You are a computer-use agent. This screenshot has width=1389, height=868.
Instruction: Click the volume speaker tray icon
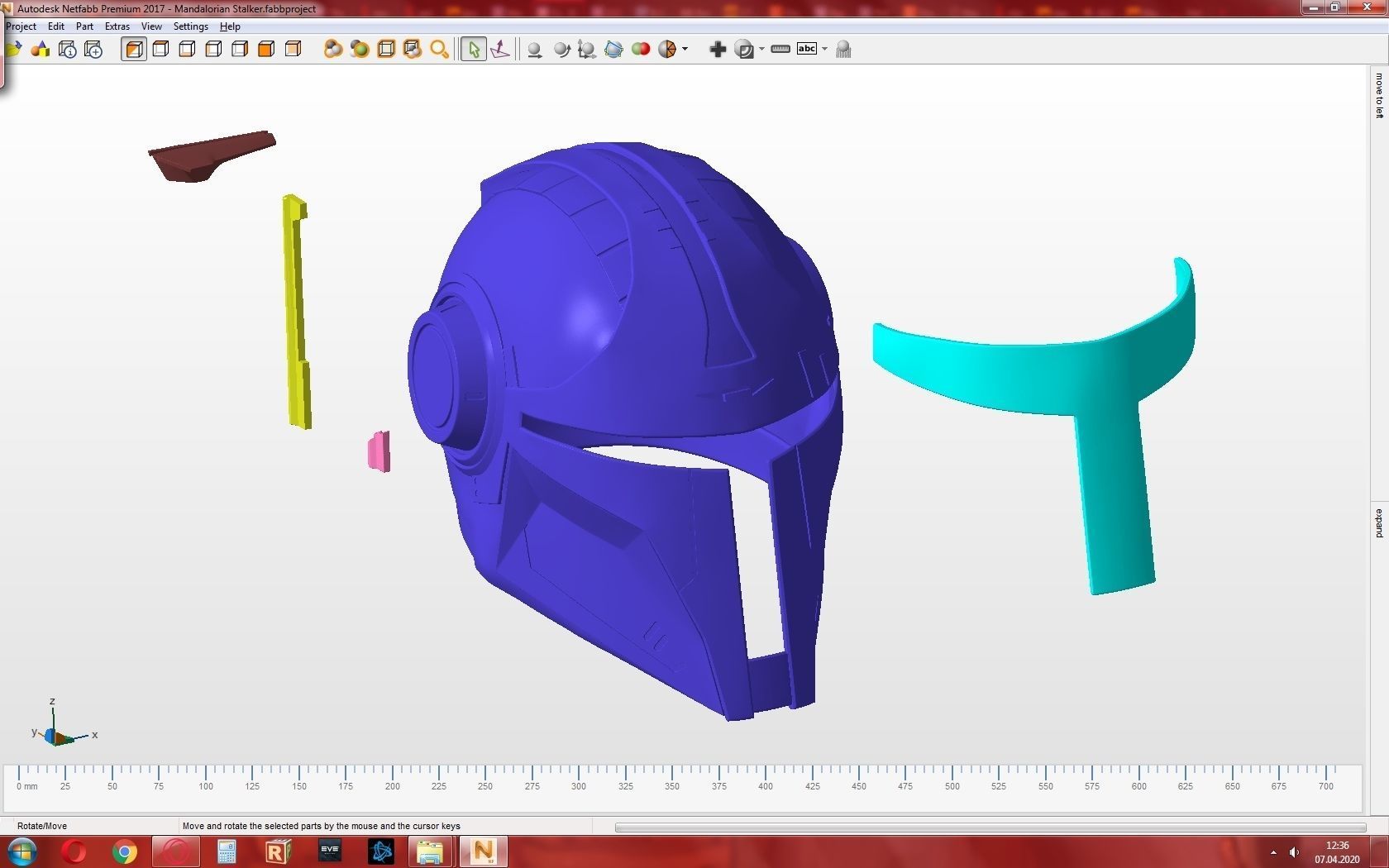point(1294,852)
